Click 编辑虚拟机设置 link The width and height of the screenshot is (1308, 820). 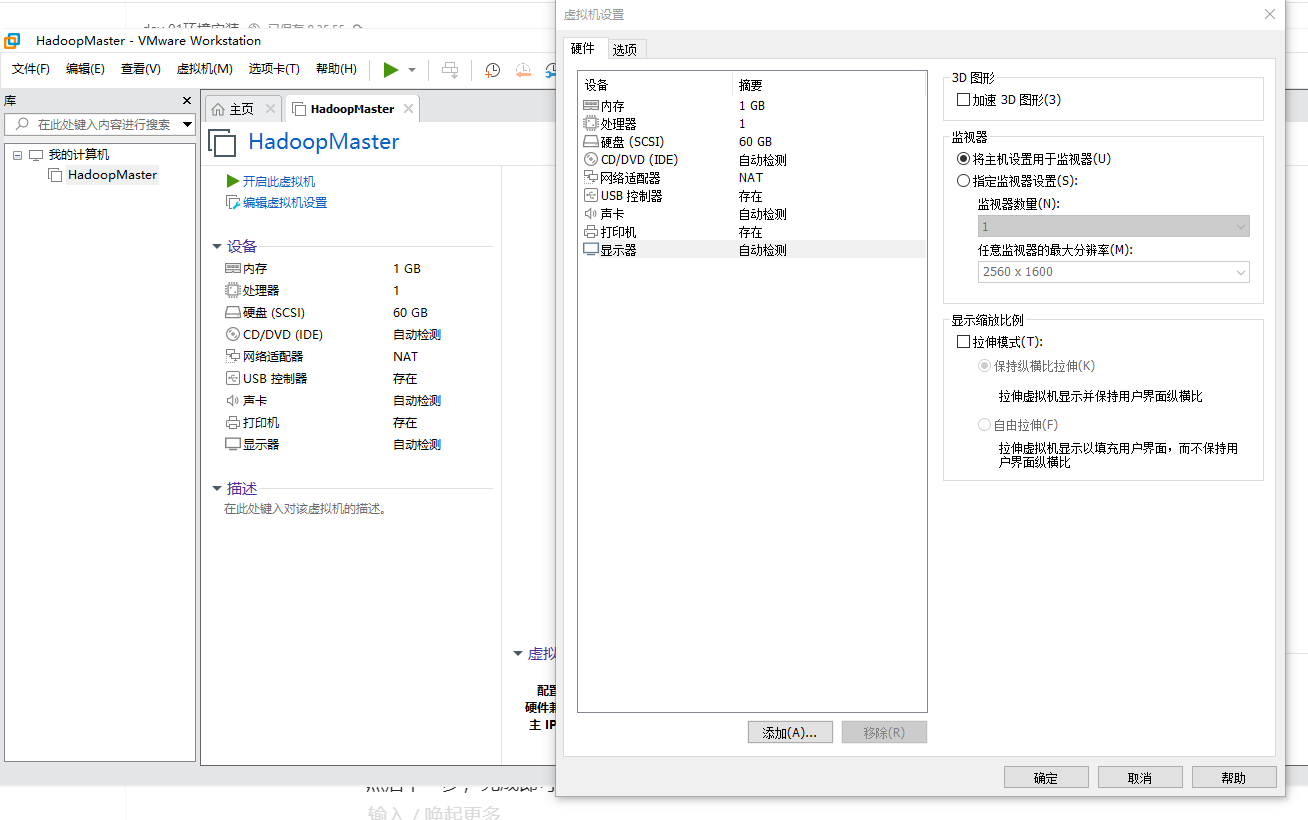(x=285, y=202)
